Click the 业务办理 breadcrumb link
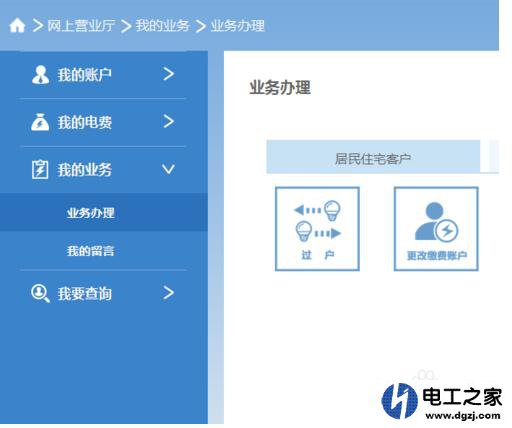 pyautogui.click(x=238, y=26)
